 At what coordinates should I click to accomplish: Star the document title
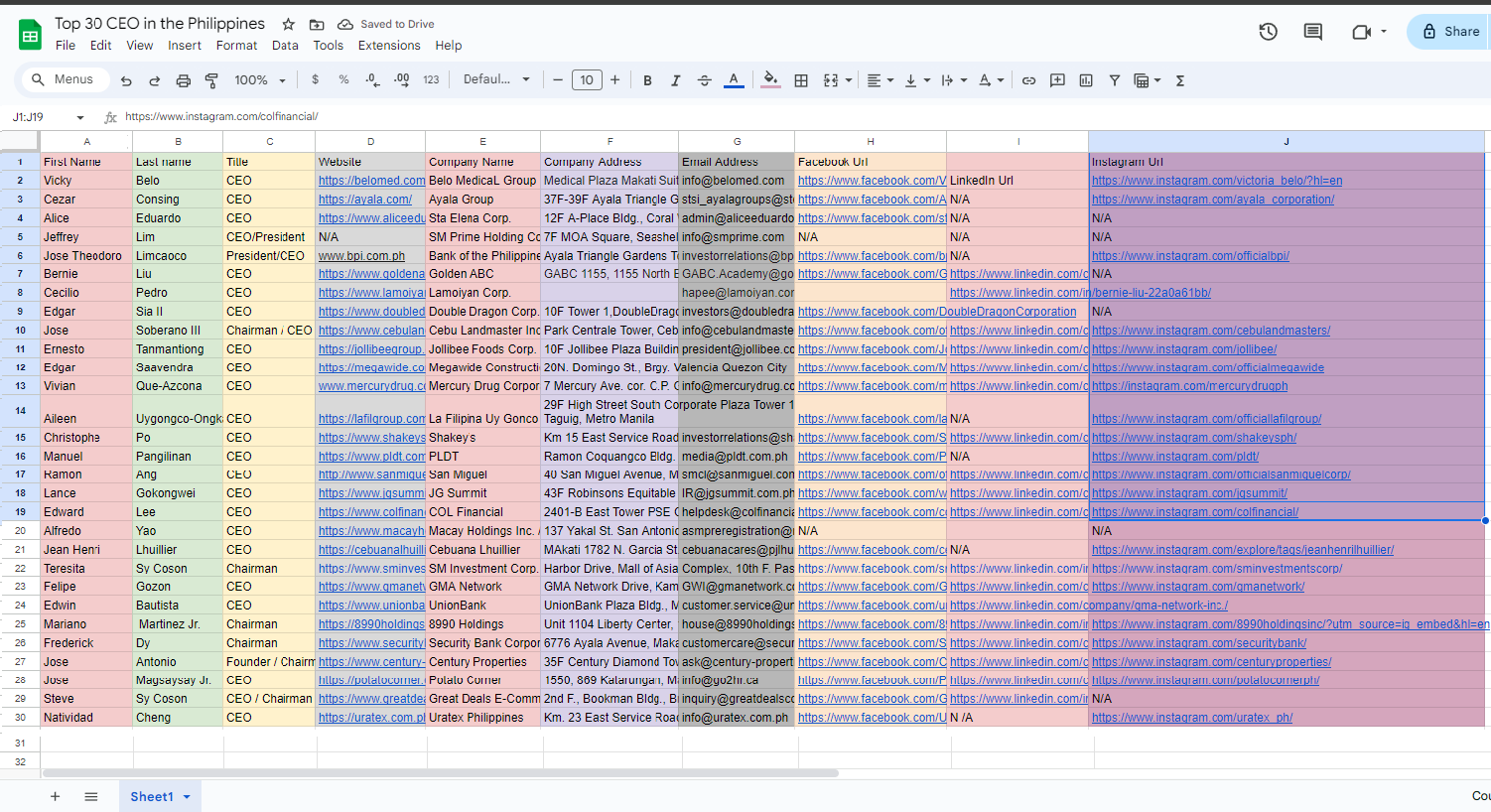(288, 24)
